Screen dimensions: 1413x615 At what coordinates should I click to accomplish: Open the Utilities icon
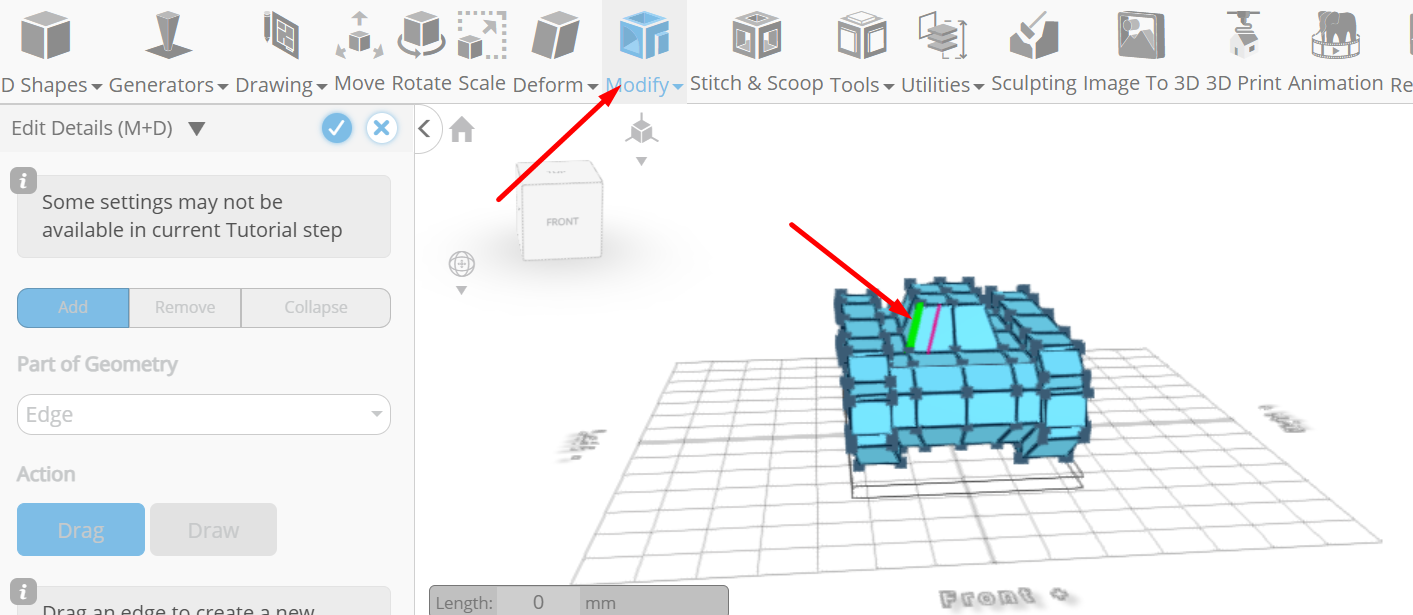pyautogui.click(x=943, y=36)
